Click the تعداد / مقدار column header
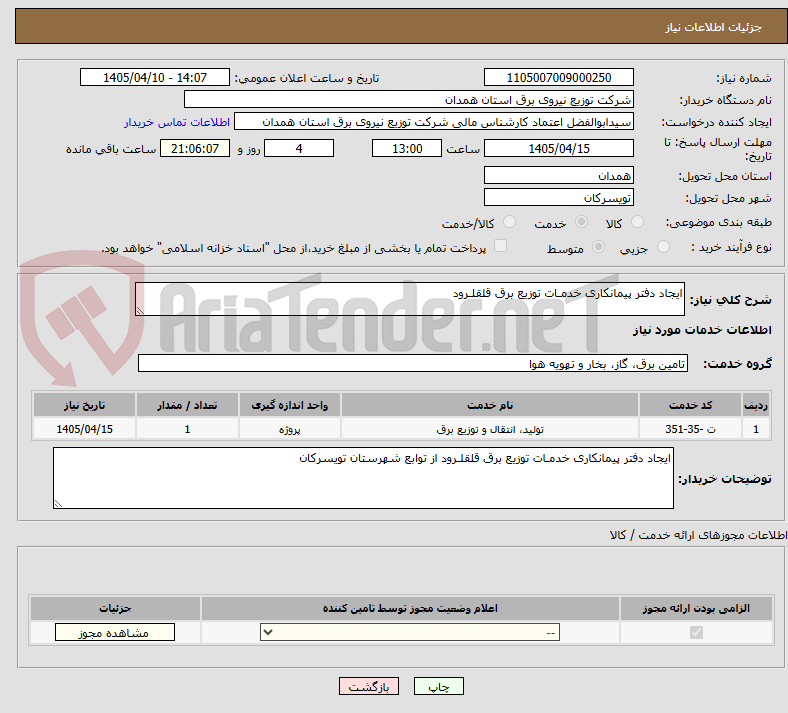Viewport: 788px width, 713px height. (x=187, y=405)
